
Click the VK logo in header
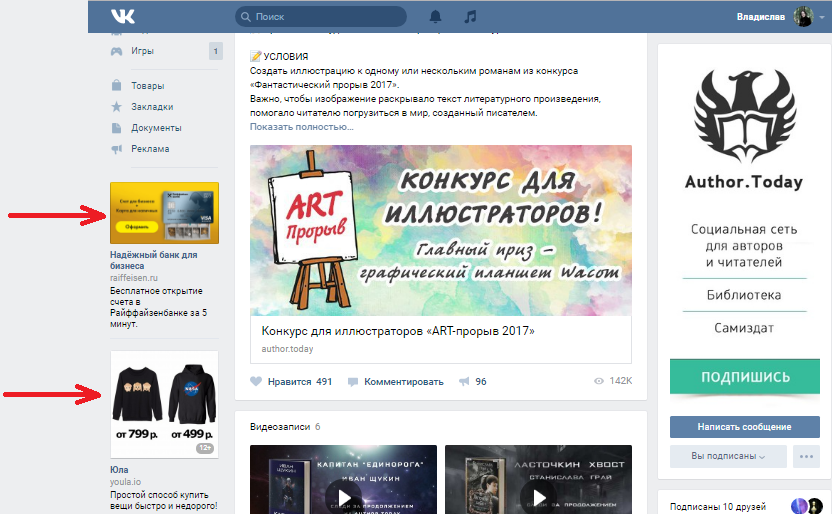123,16
